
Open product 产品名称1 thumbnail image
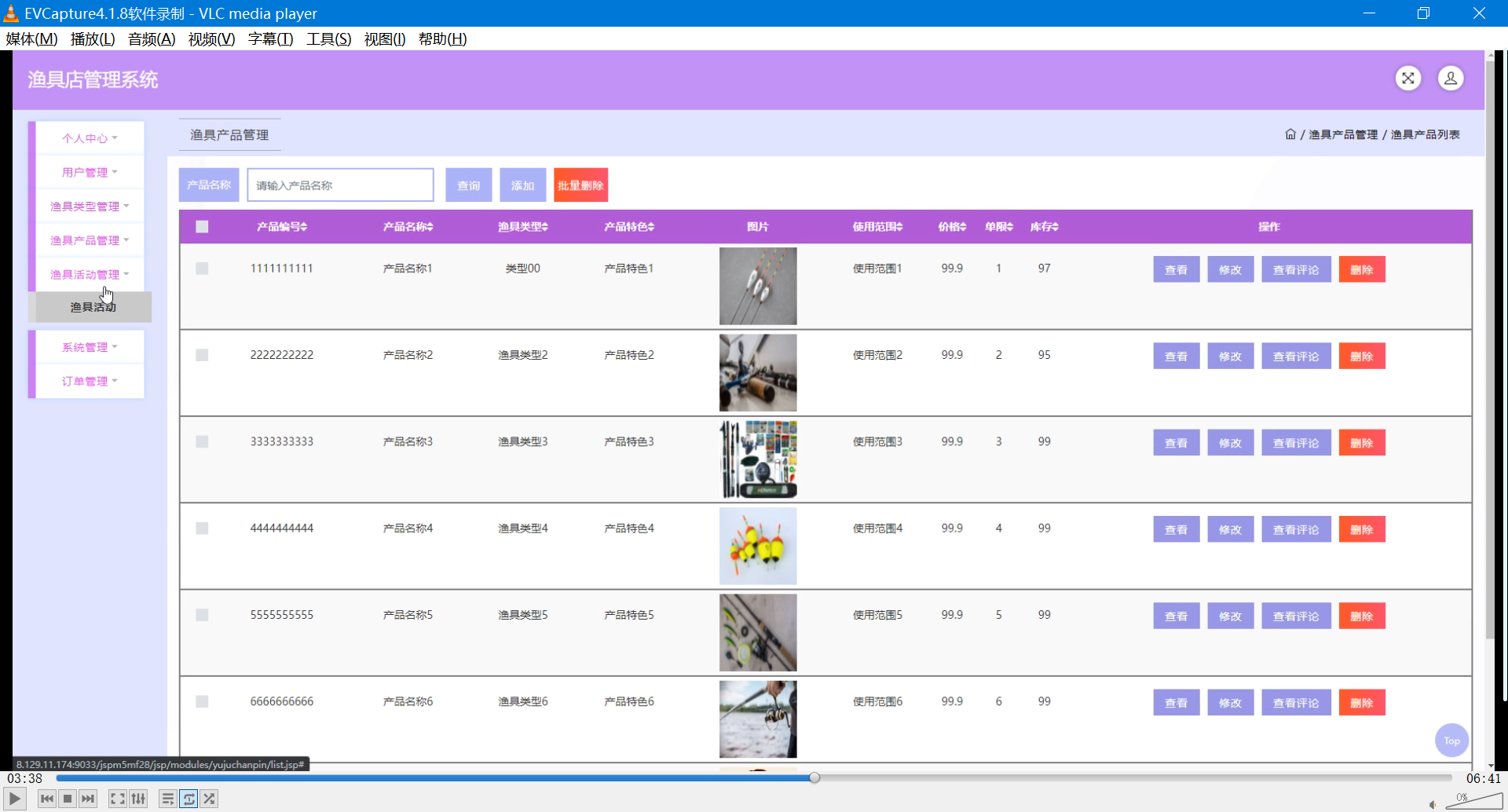tap(758, 287)
